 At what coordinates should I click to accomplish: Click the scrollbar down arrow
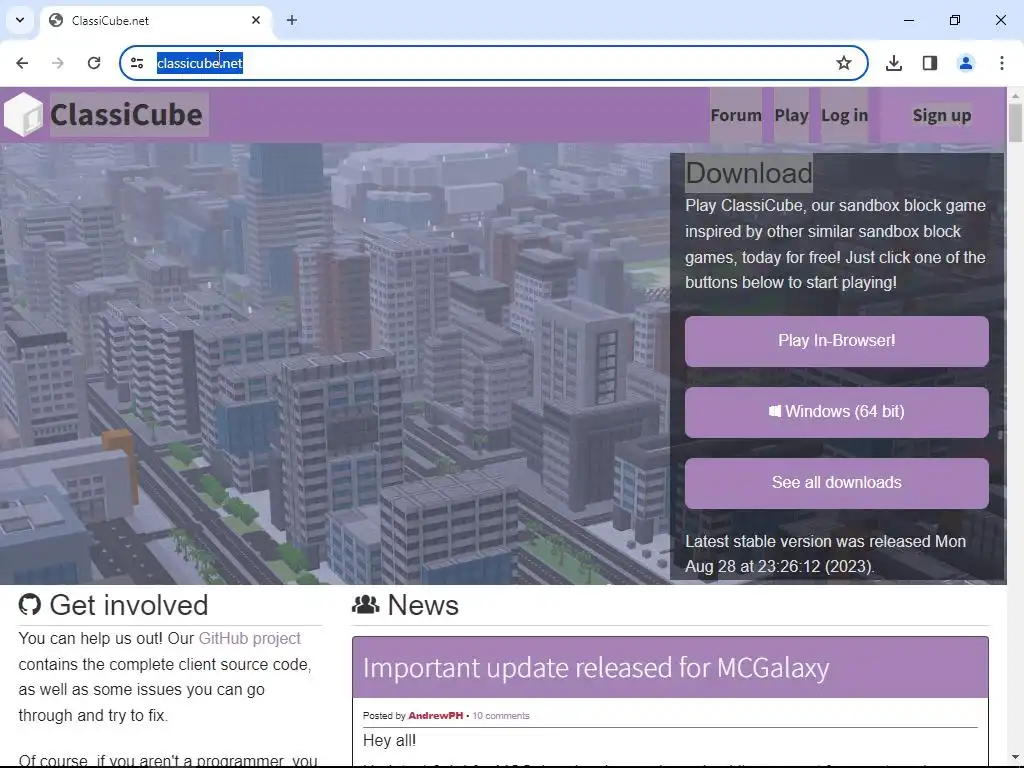pyautogui.click(x=1016, y=760)
